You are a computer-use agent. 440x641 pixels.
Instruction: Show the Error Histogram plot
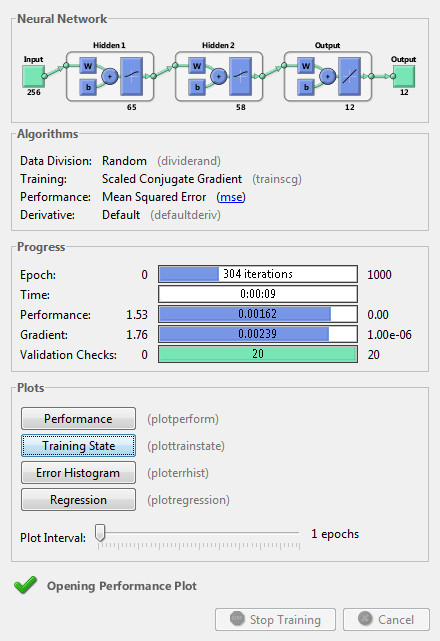[78, 473]
